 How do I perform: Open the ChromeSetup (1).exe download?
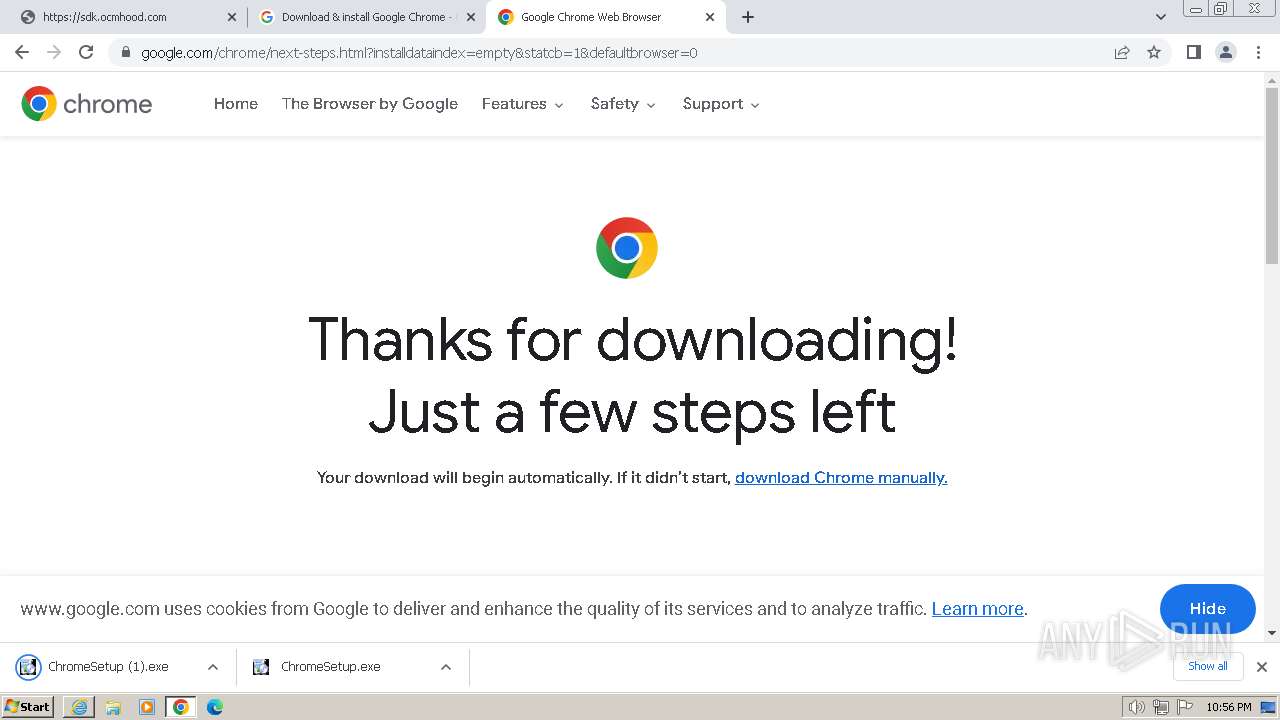coord(108,667)
